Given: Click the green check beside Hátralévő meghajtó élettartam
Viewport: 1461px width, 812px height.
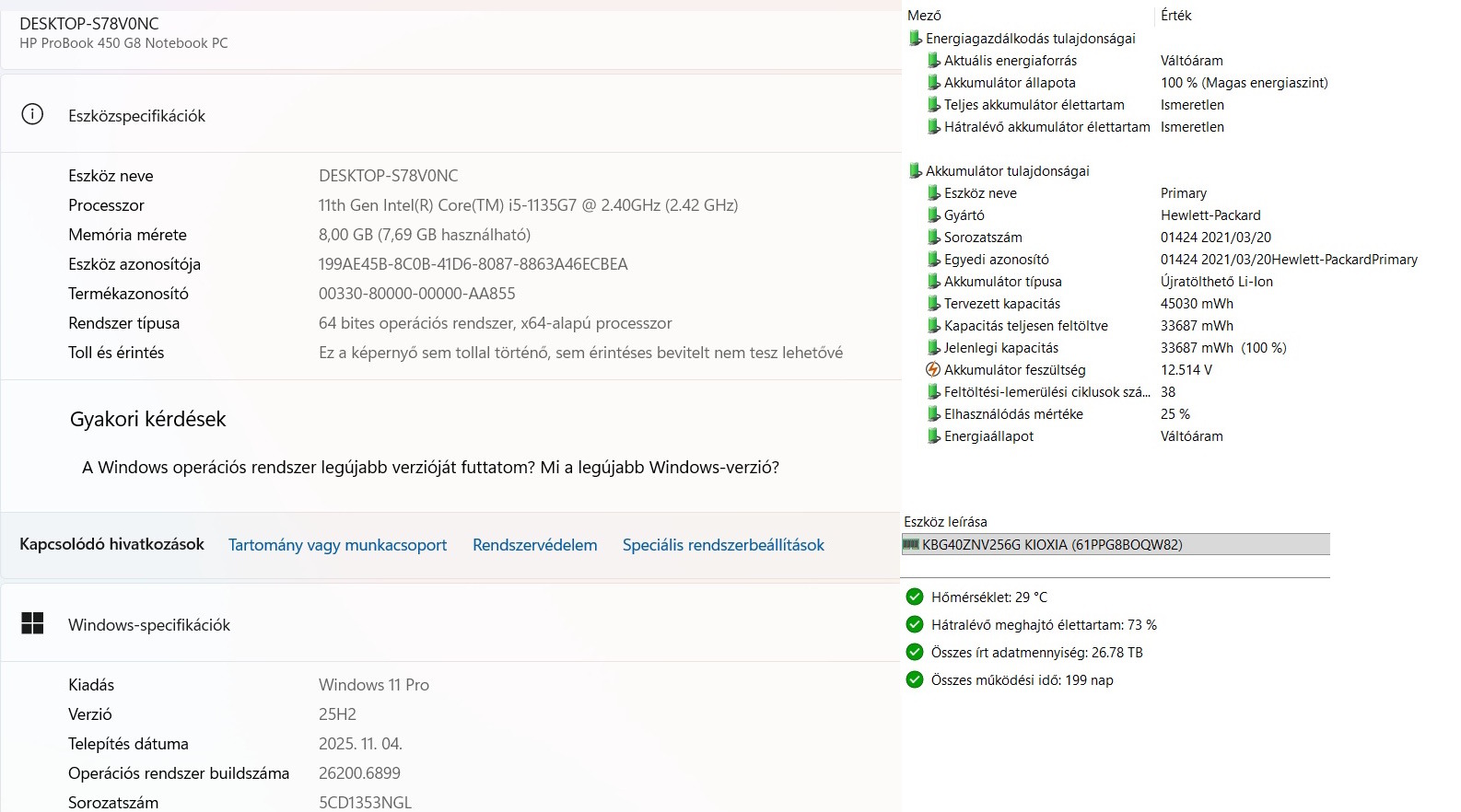Looking at the screenshot, I should pyautogui.click(x=915, y=624).
